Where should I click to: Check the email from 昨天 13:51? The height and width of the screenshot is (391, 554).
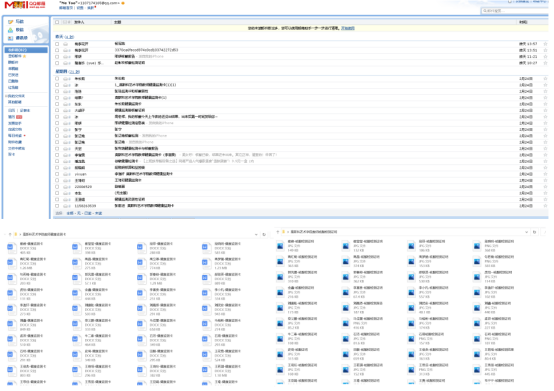[x=57, y=51]
